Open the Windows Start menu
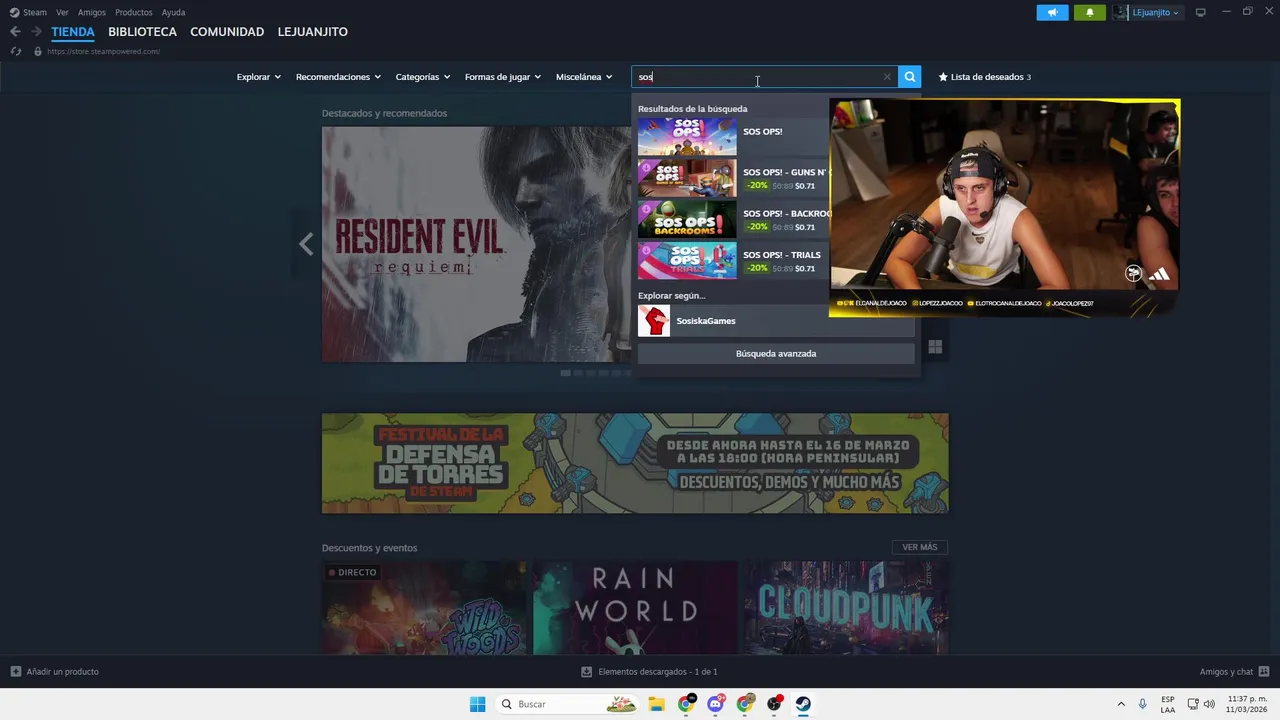 [x=477, y=704]
